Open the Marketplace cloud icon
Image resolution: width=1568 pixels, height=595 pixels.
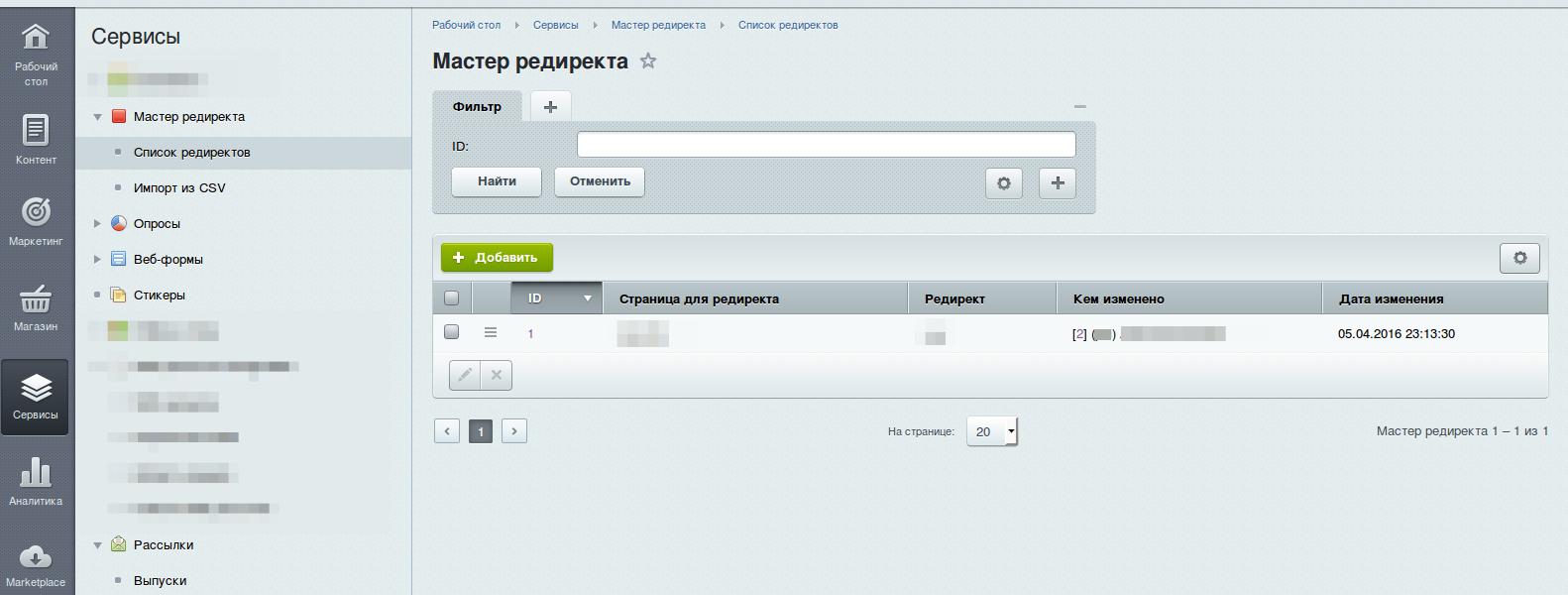click(36, 557)
